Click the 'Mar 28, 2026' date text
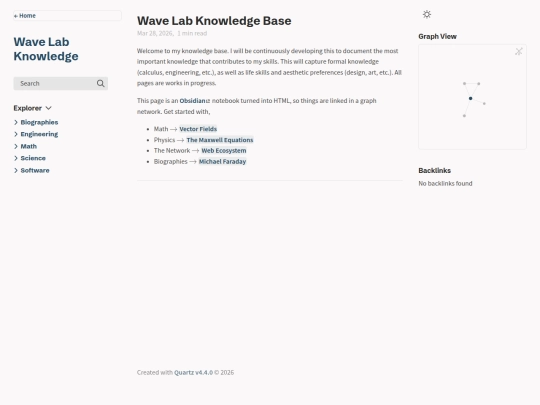 click(x=155, y=33)
